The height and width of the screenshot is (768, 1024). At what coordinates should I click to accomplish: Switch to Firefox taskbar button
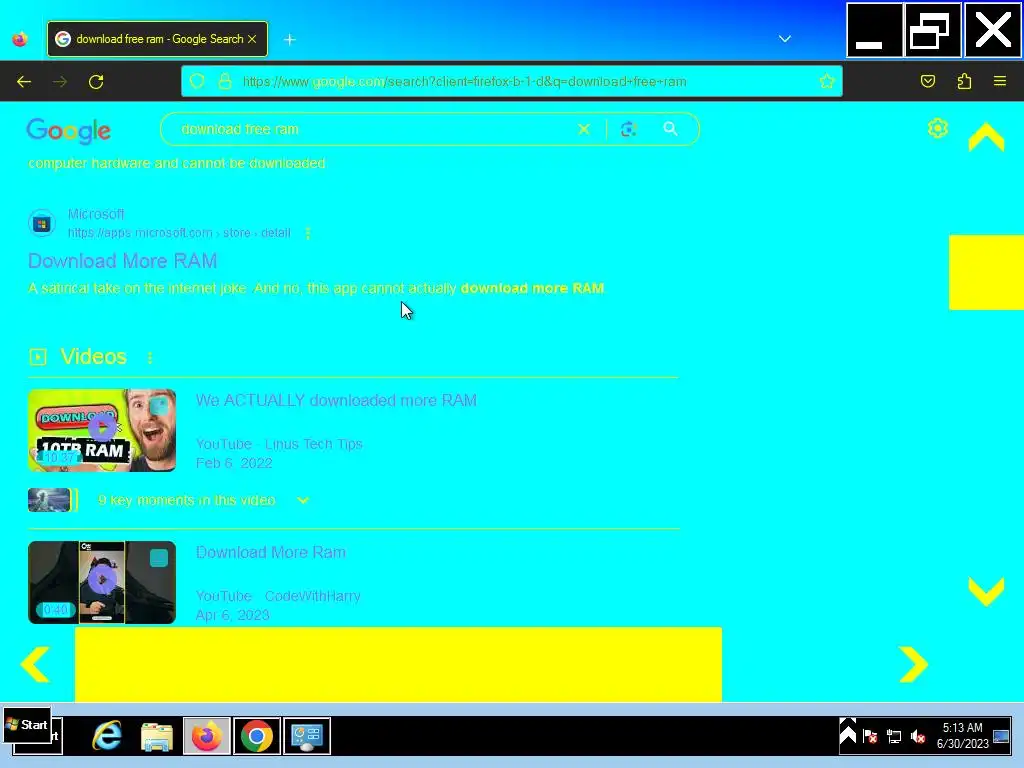(x=207, y=736)
